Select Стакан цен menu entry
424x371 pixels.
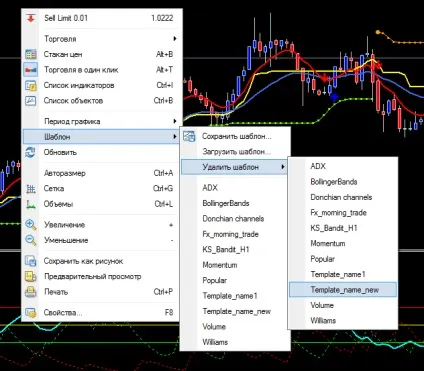click(102, 54)
